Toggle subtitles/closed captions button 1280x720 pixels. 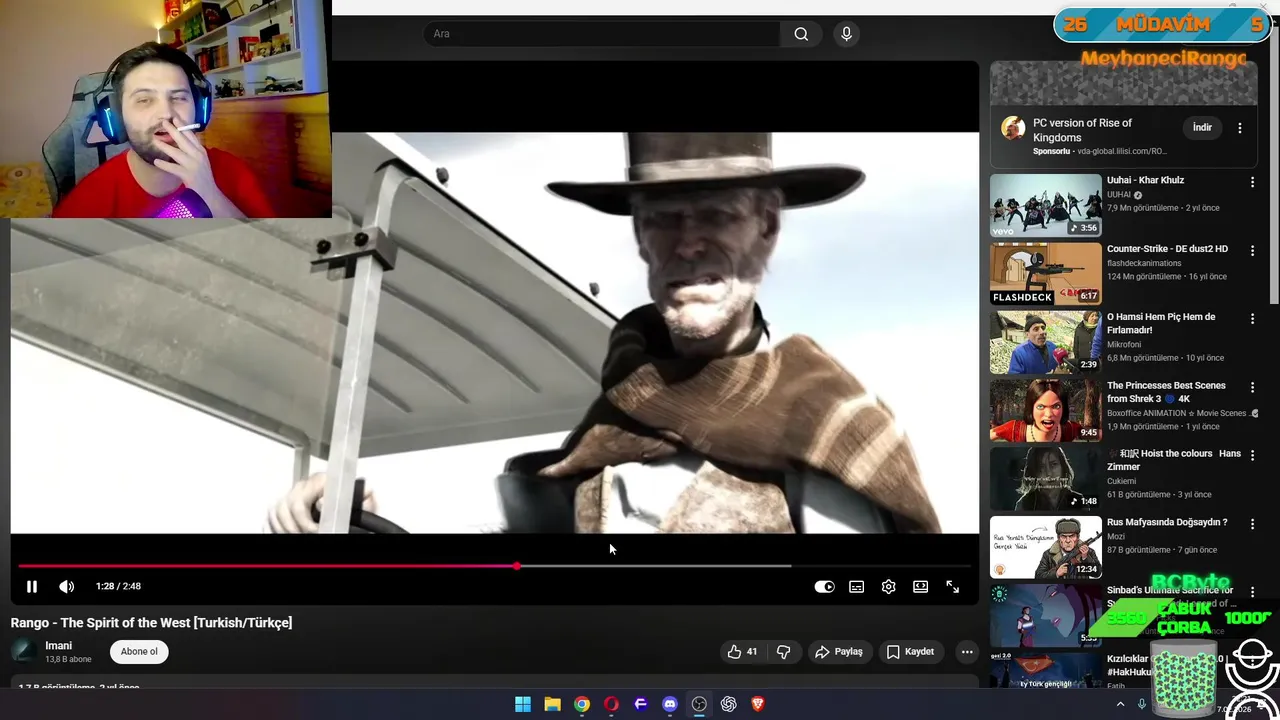coord(856,587)
